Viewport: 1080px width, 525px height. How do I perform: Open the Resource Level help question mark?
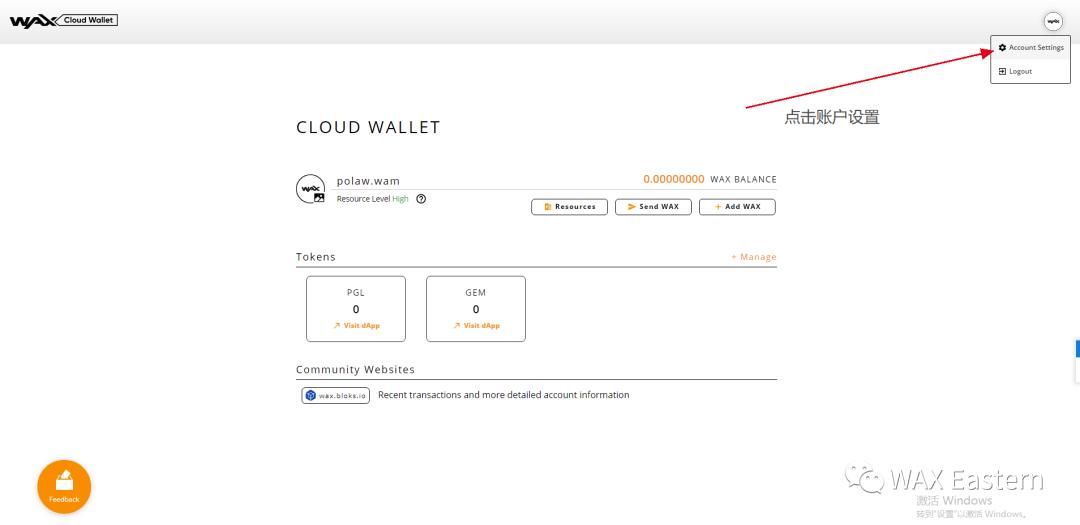click(421, 198)
